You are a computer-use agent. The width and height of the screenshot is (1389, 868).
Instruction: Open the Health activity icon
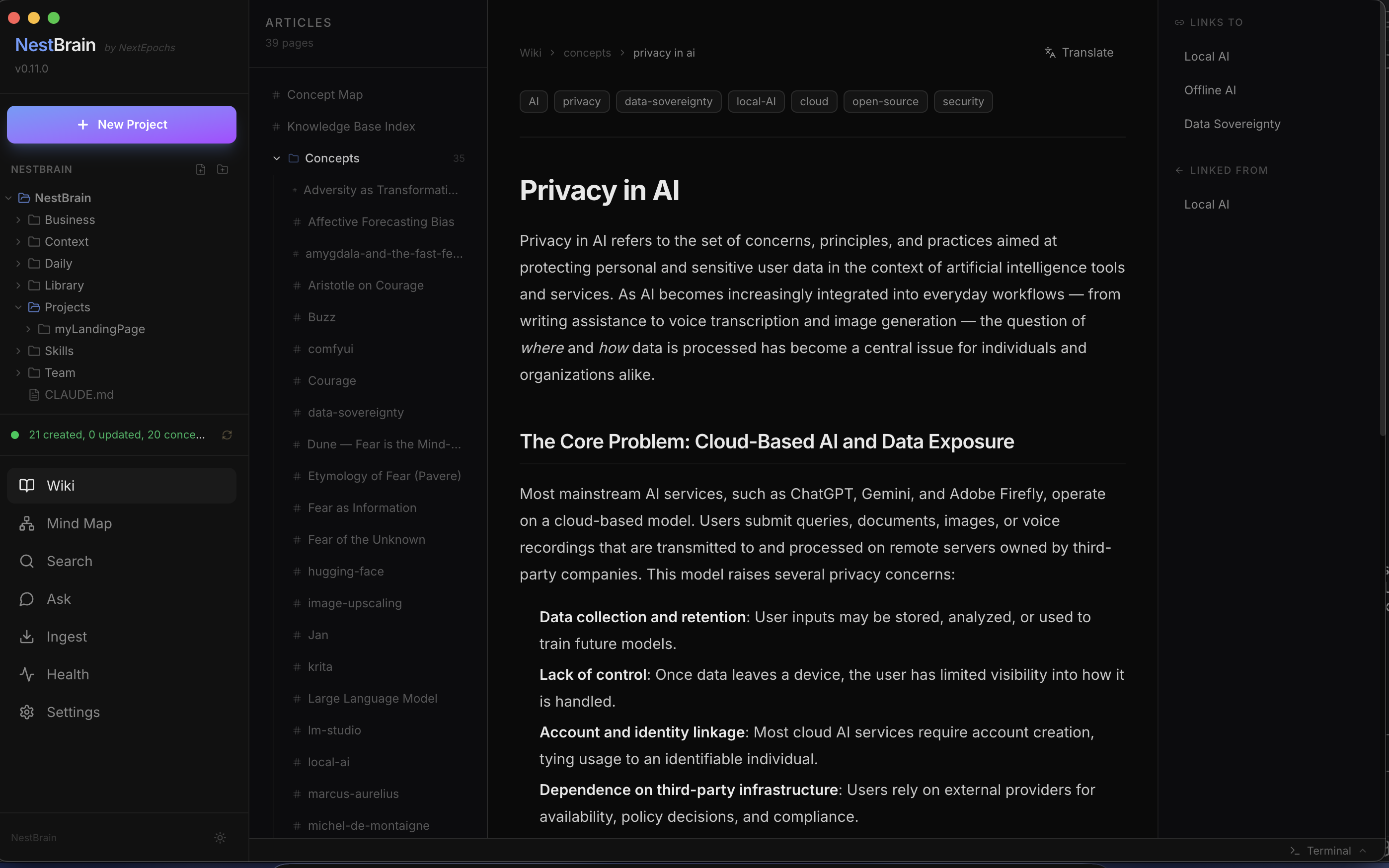[x=27, y=674]
